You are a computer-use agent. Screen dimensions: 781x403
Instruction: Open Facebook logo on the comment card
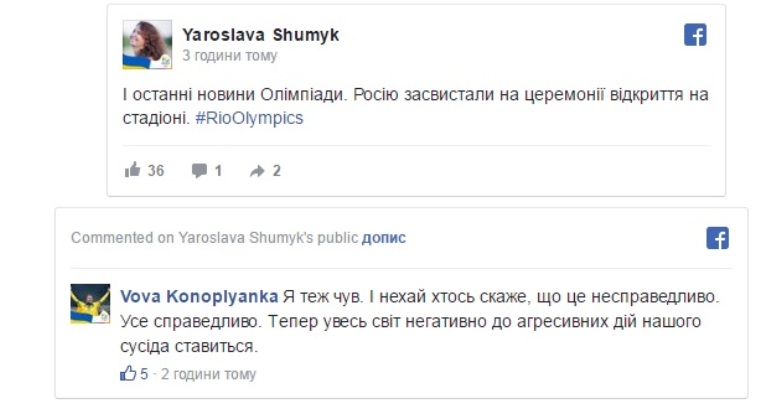(x=717, y=238)
